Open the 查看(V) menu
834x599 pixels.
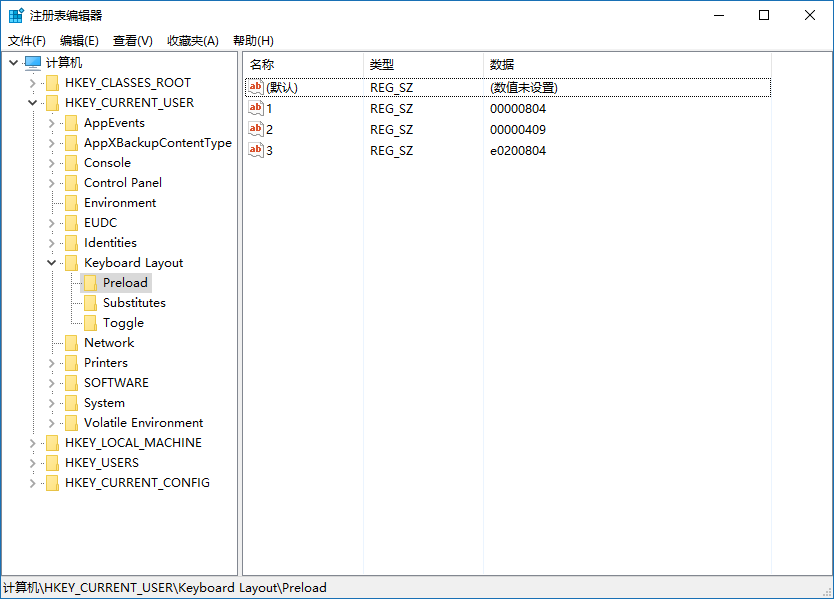[132, 41]
